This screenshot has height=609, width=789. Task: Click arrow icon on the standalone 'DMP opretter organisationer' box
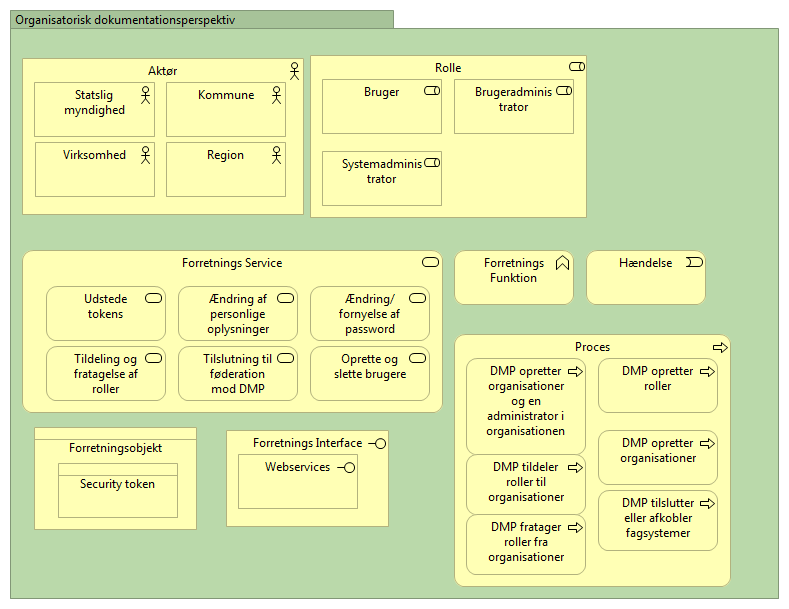(707, 443)
